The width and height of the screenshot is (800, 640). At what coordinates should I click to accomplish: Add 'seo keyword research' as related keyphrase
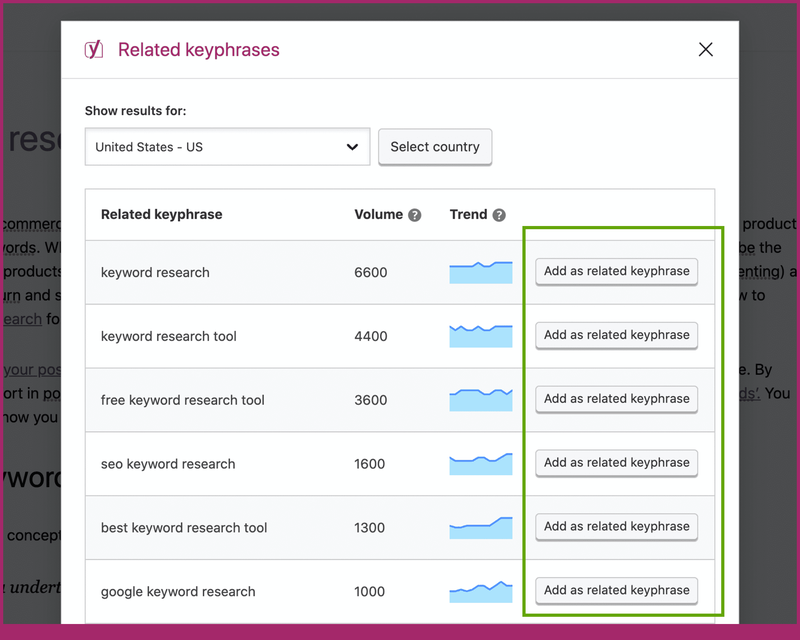(x=616, y=463)
